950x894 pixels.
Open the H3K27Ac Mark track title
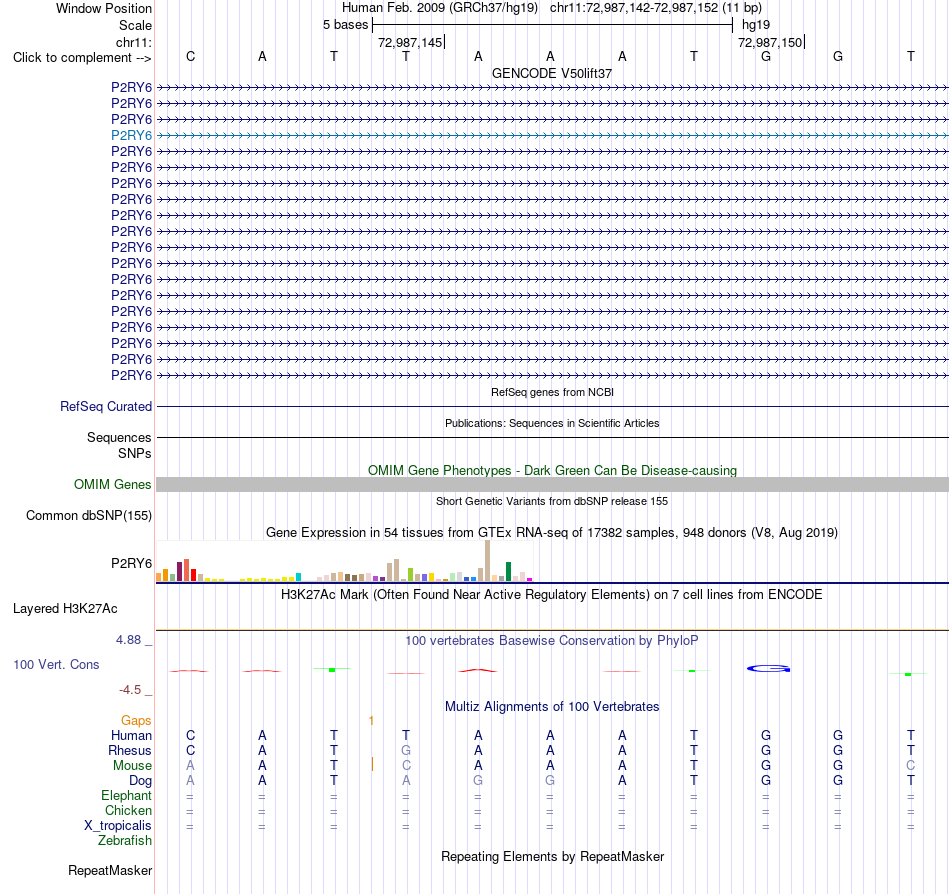pyautogui.click(x=551, y=594)
